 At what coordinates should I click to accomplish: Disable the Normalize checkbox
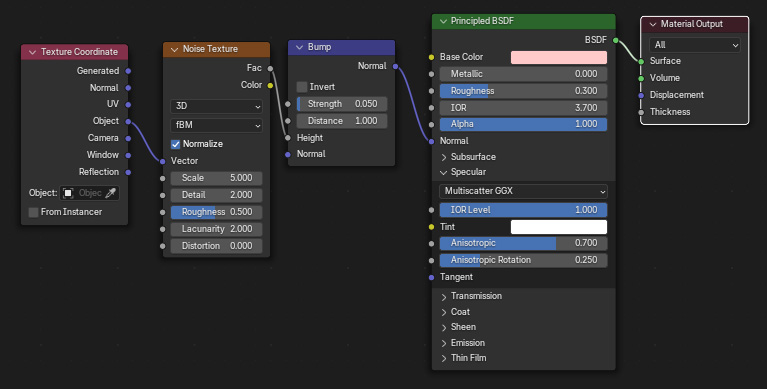coord(175,144)
